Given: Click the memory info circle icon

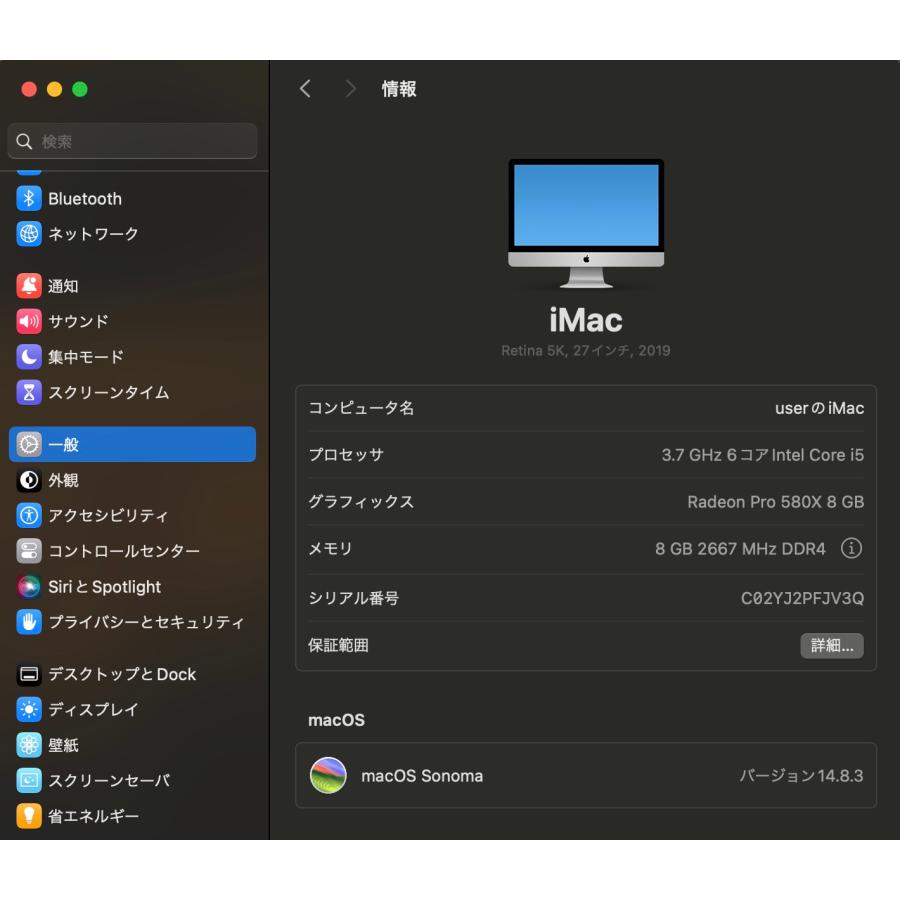Looking at the screenshot, I should click(x=851, y=548).
